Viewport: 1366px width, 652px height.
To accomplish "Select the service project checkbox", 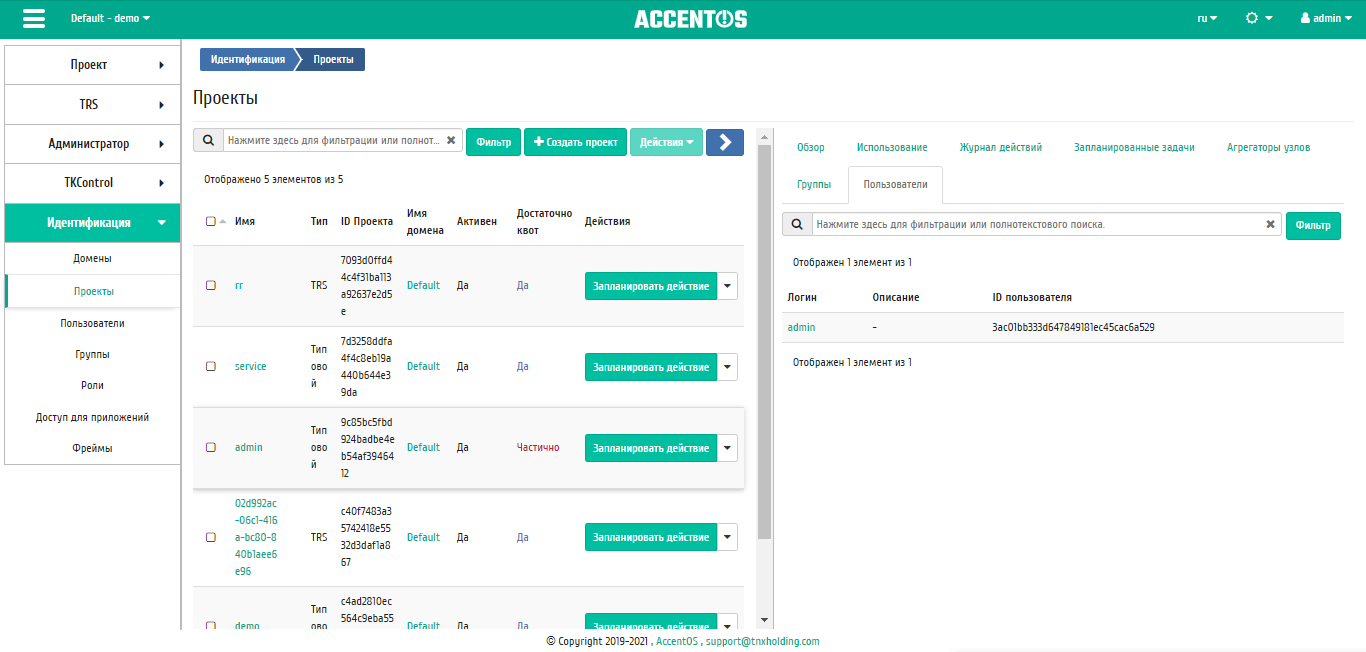I will (211, 366).
